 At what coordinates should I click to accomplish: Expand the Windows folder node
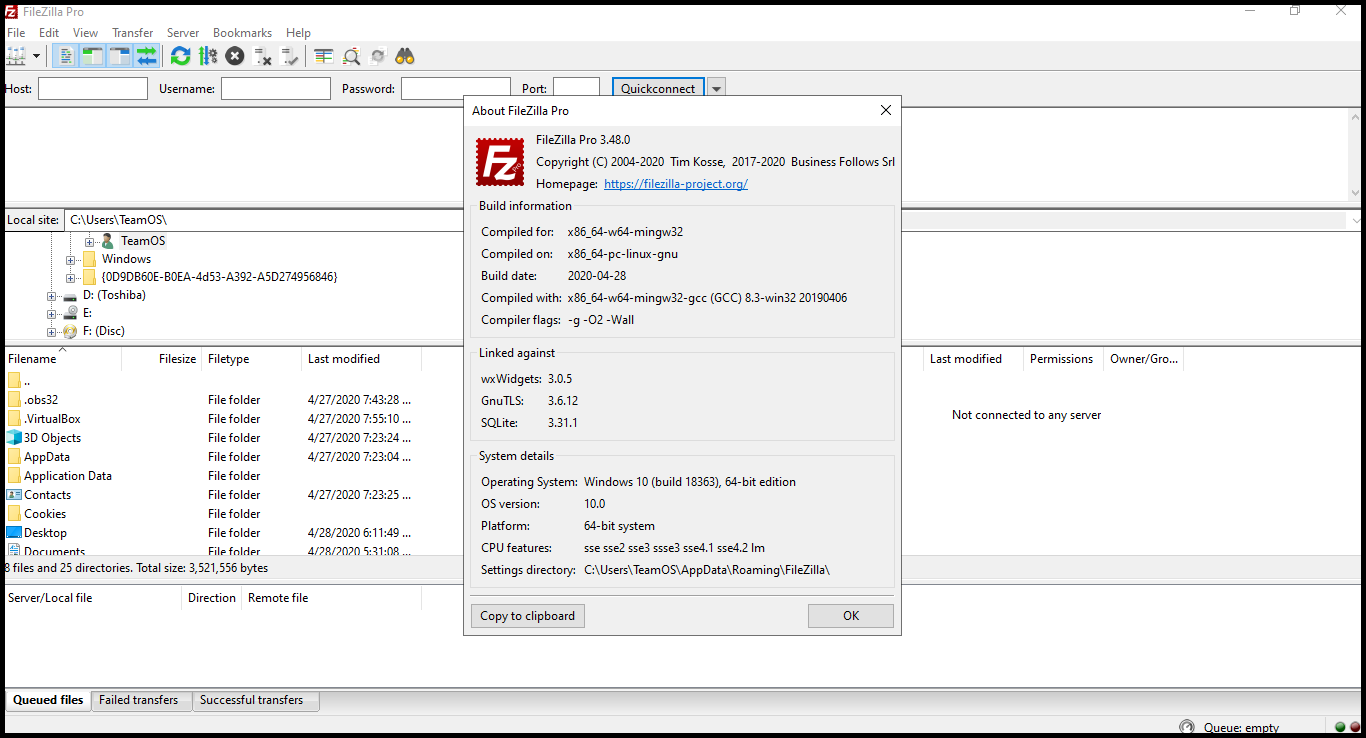(x=71, y=259)
